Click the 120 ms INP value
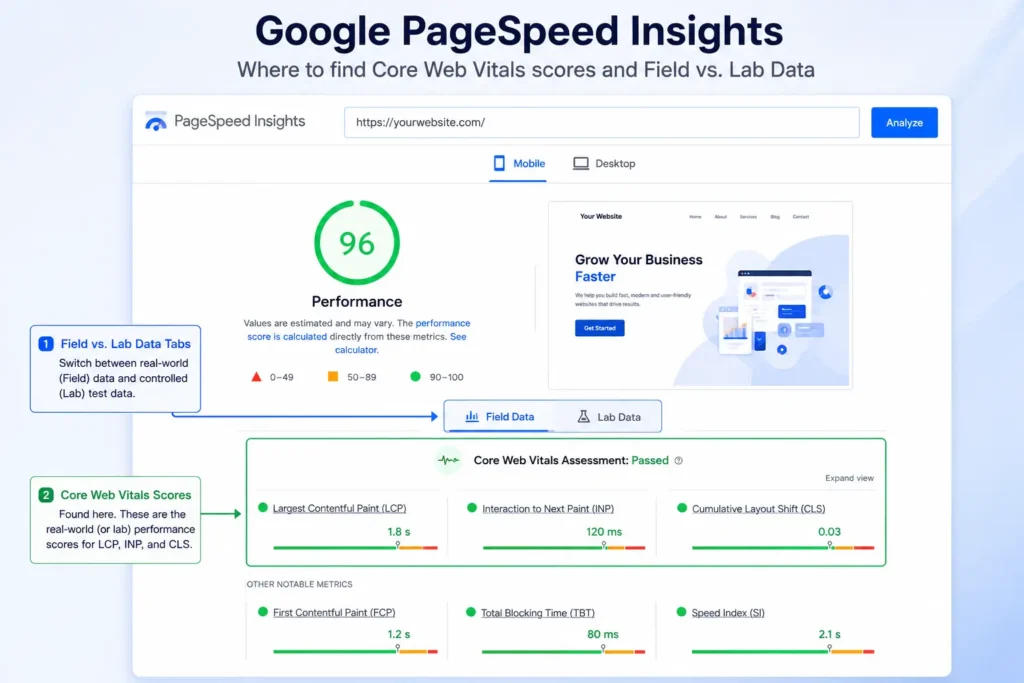Screen dimensions: 1024x683 (x=604, y=532)
